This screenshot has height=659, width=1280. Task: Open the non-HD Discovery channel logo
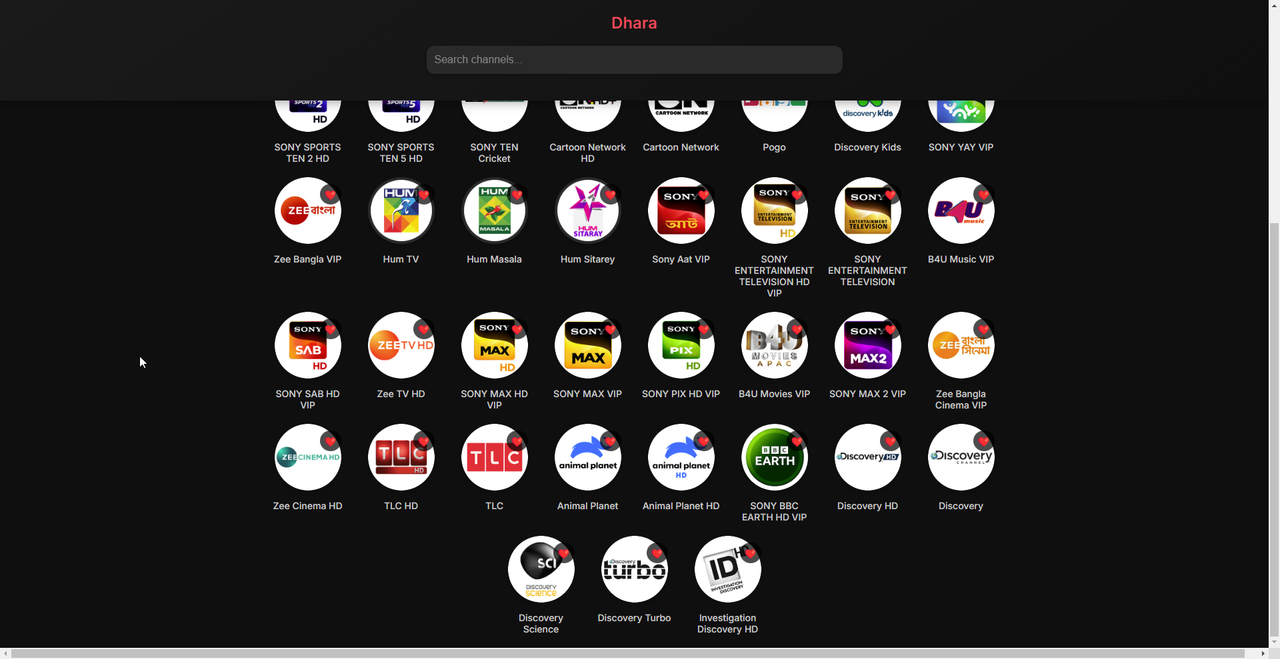pyautogui.click(x=961, y=458)
